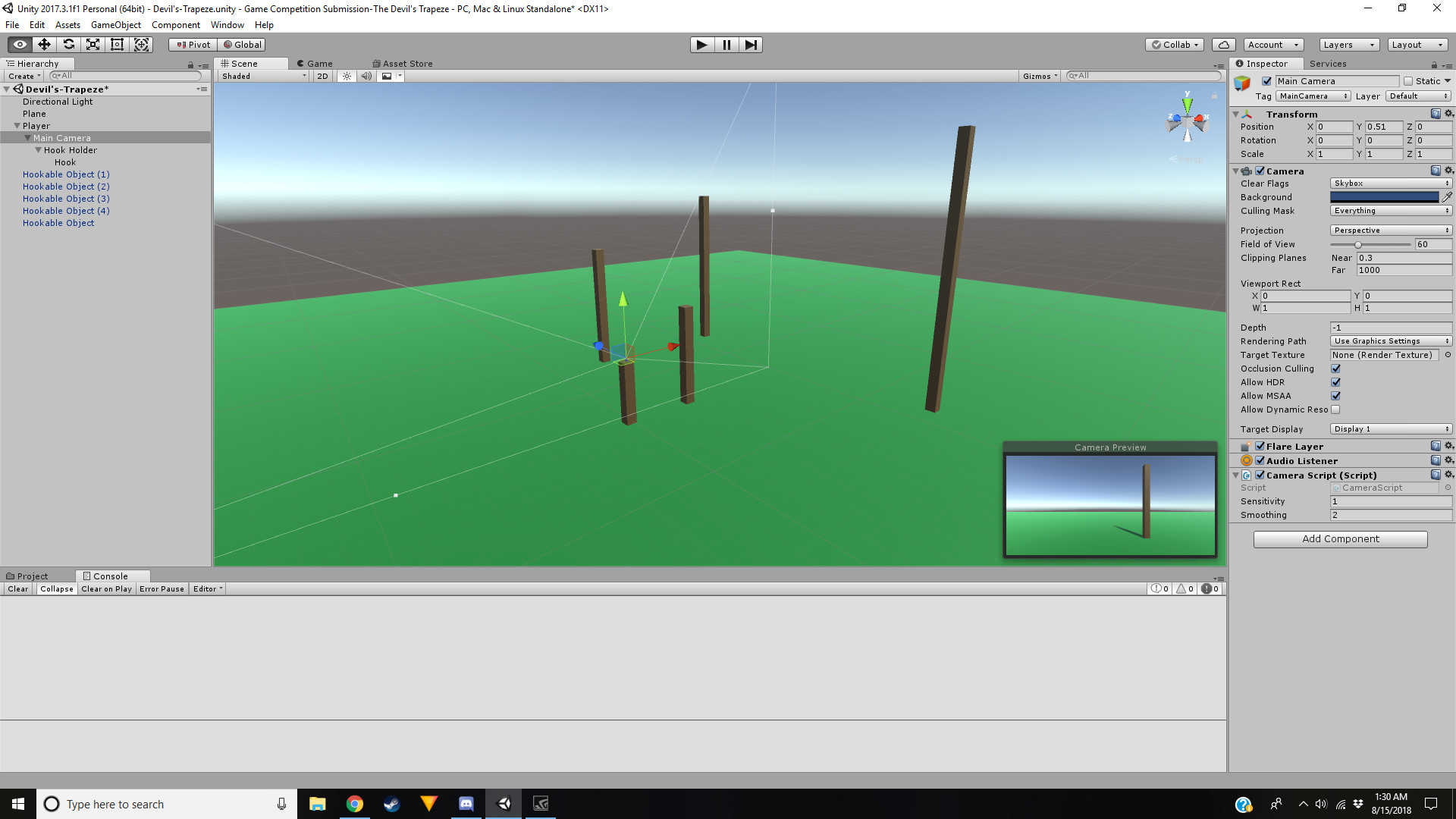
Task: Open the GameObject menu
Action: 115,25
